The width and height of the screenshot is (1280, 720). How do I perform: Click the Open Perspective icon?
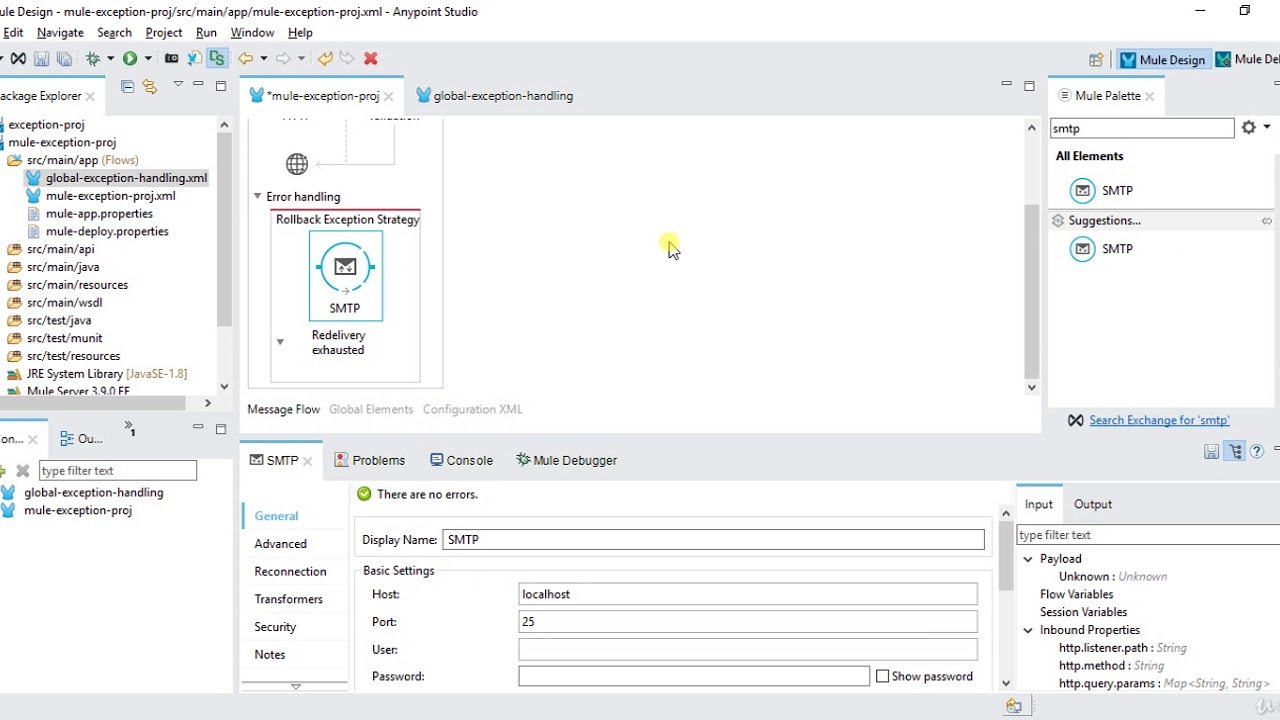(1096, 60)
